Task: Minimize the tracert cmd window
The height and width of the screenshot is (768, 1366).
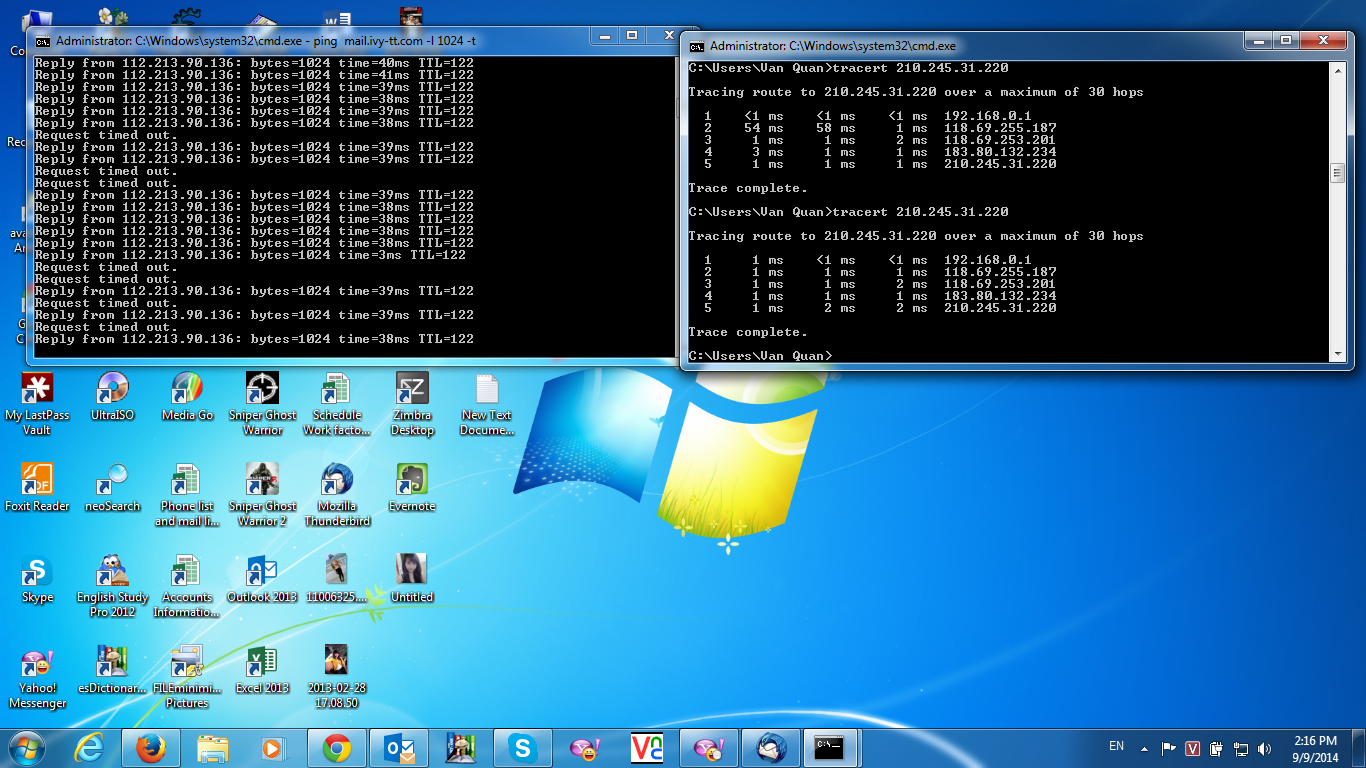Action: pyautogui.click(x=1260, y=41)
